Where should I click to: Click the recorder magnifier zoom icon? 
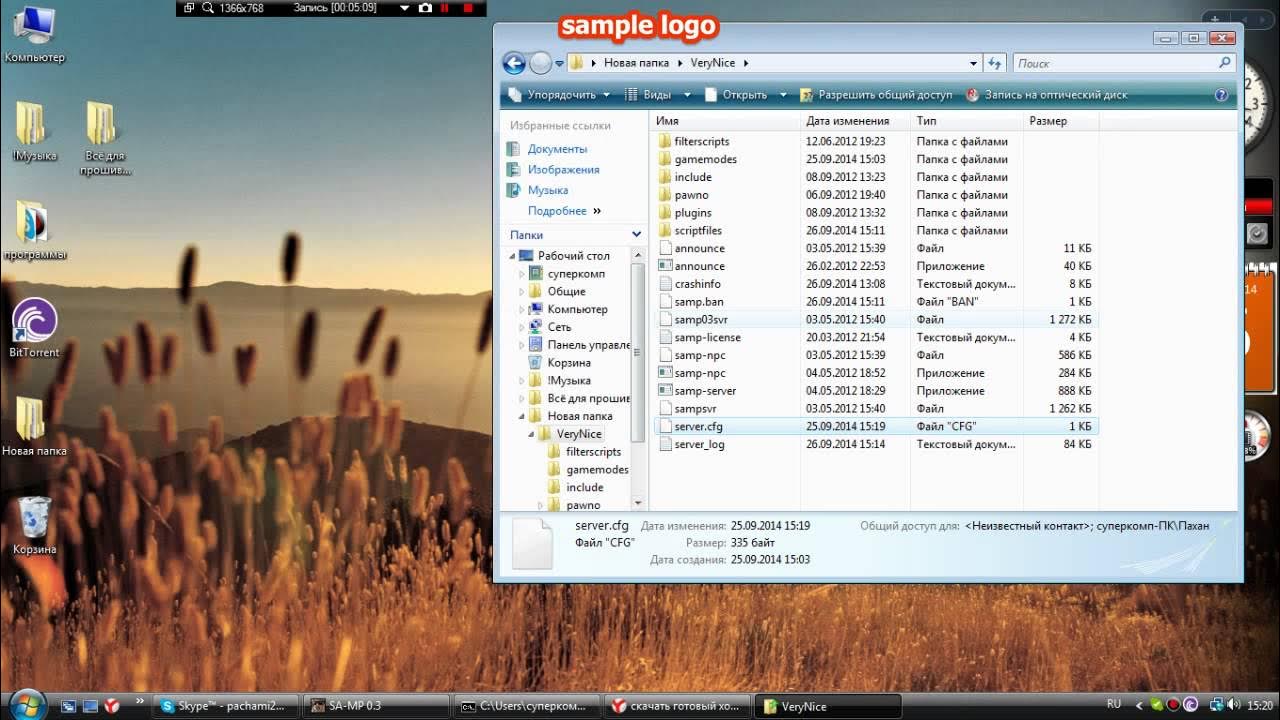click(208, 8)
